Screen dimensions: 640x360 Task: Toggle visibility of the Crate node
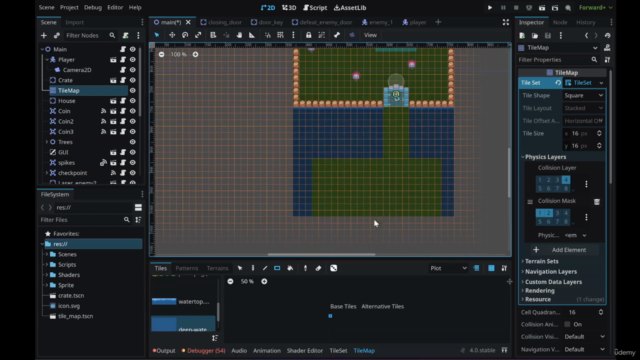(x=133, y=80)
